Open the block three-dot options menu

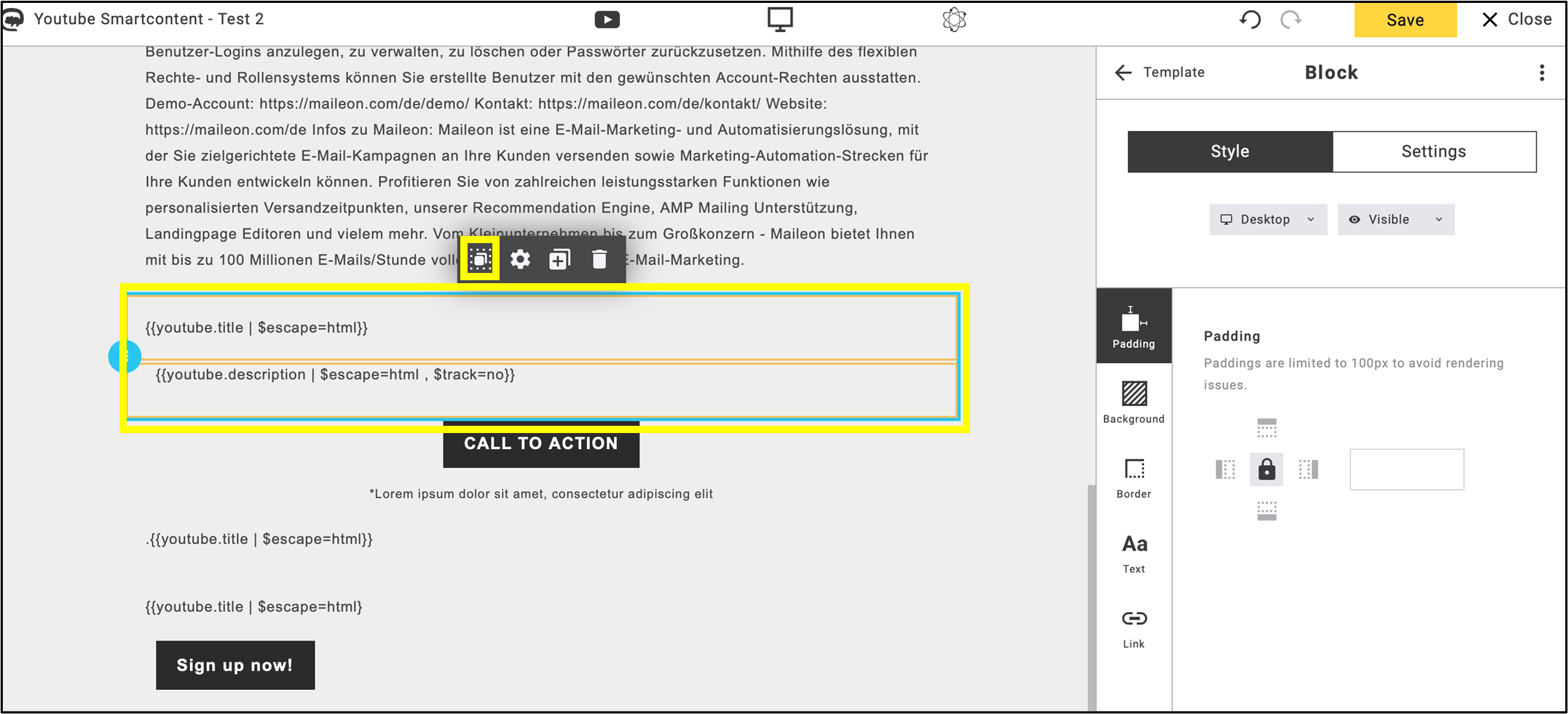tap(1542, 72)
